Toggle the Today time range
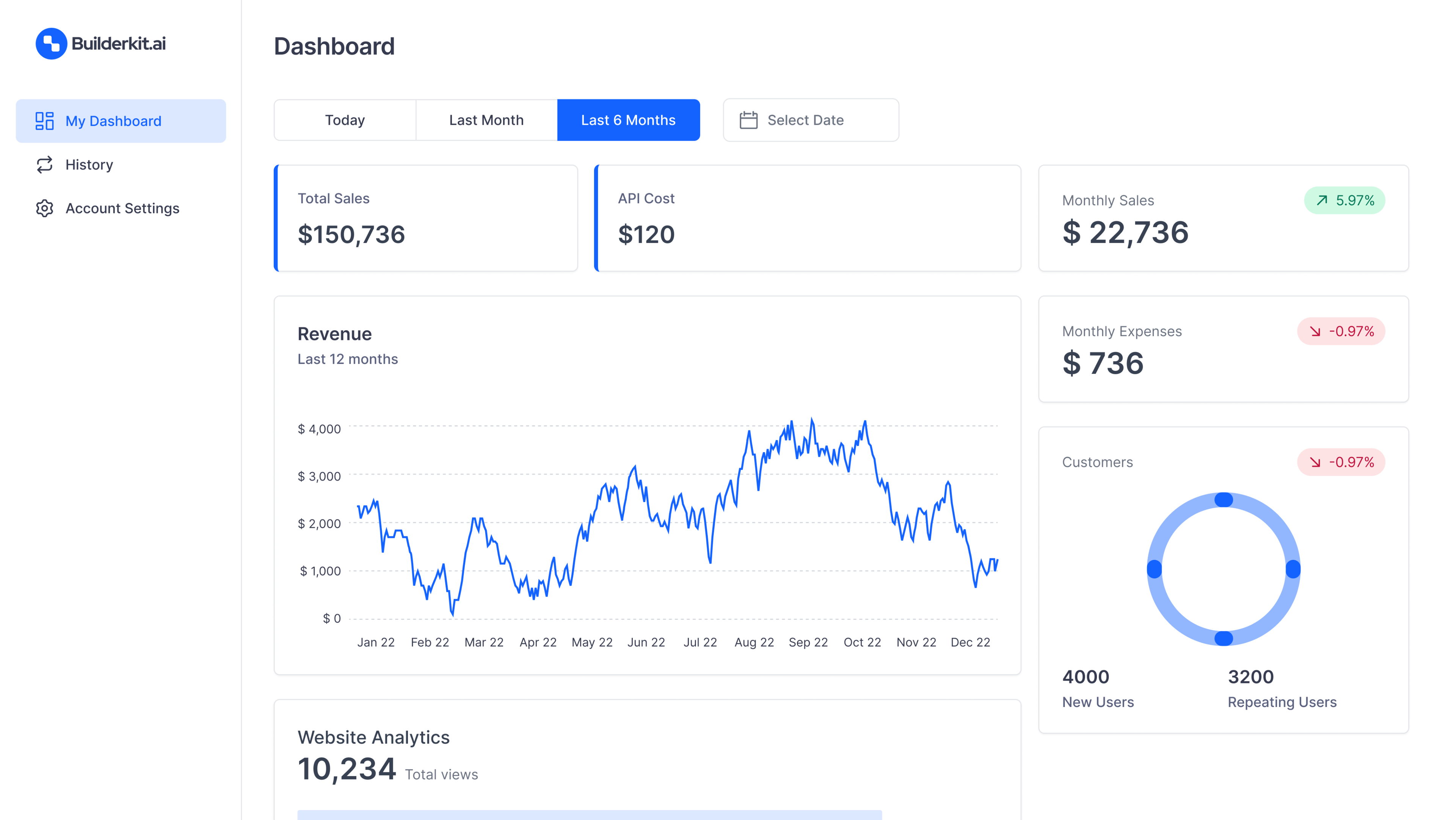1456x820 pixels. click(345, 119)
